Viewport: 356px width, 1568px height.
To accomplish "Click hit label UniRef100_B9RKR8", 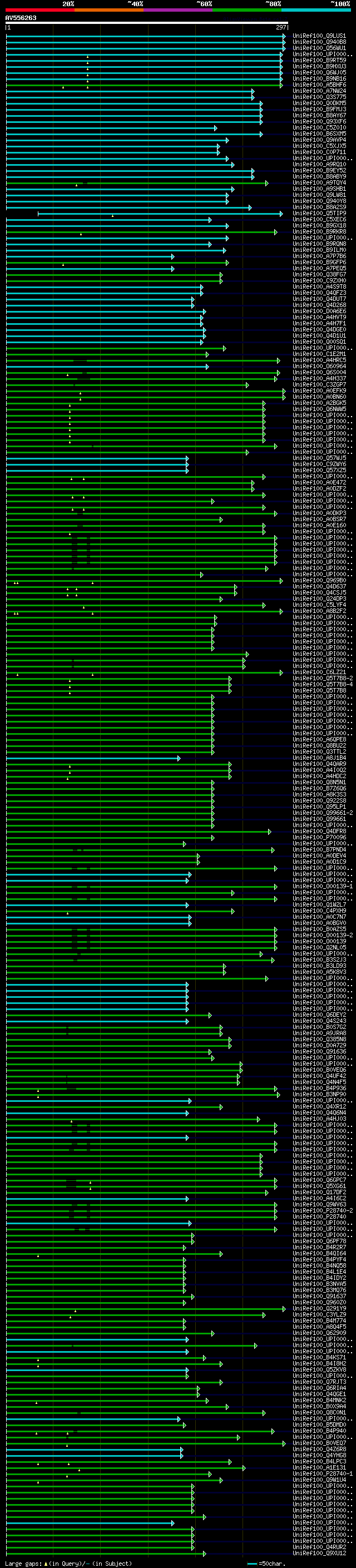I will 319,232.
